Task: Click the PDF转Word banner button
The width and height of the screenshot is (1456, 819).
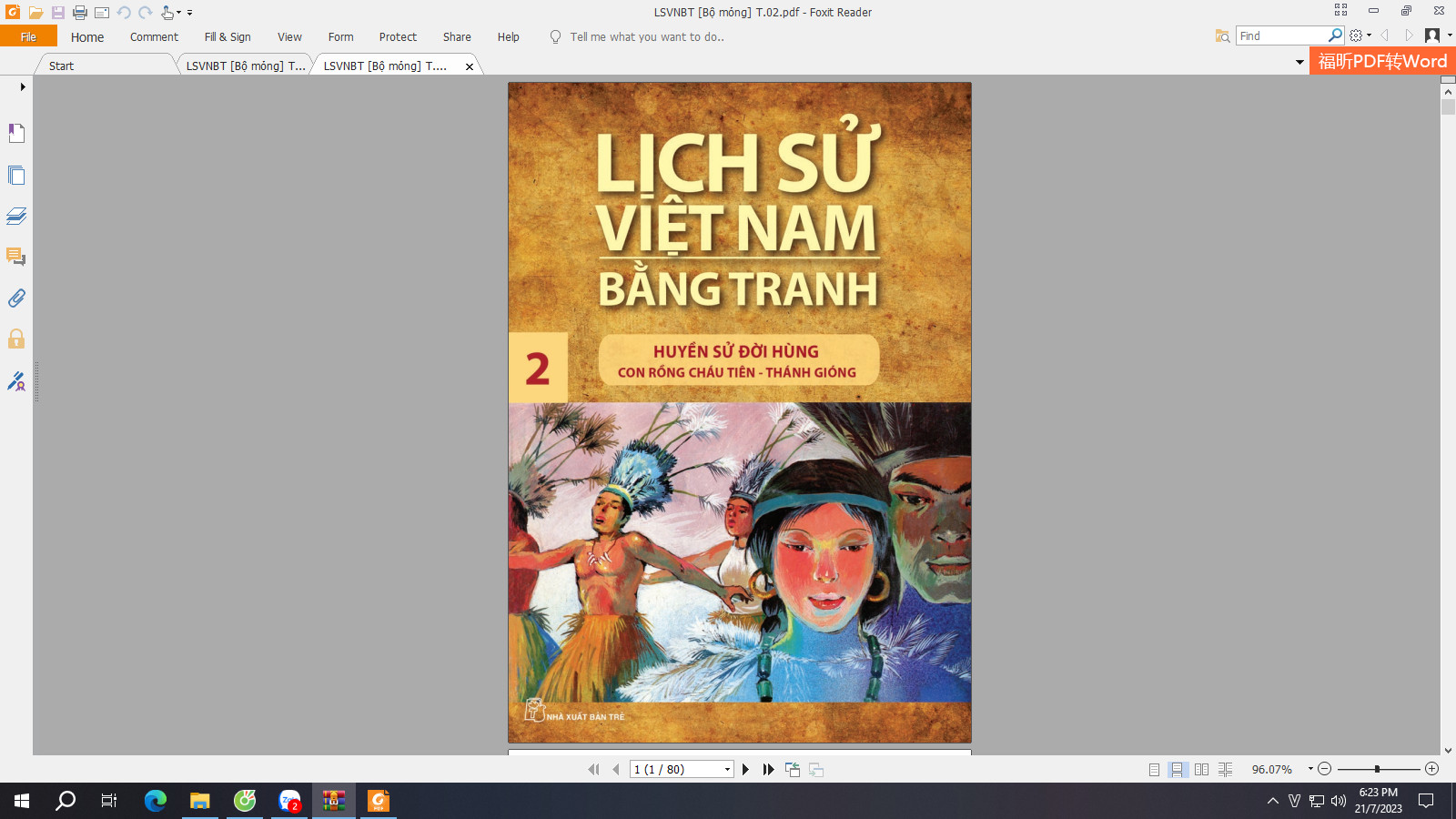Action: 1382,61
